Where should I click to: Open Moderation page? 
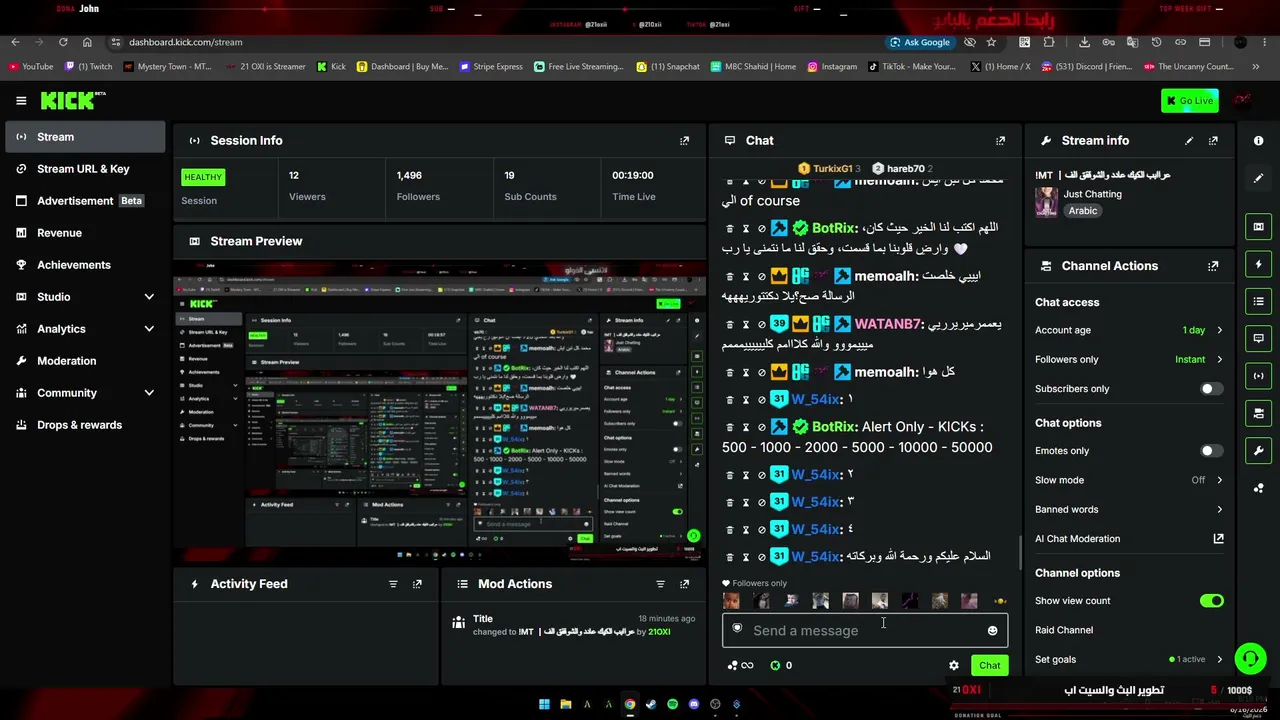(85, 361)
